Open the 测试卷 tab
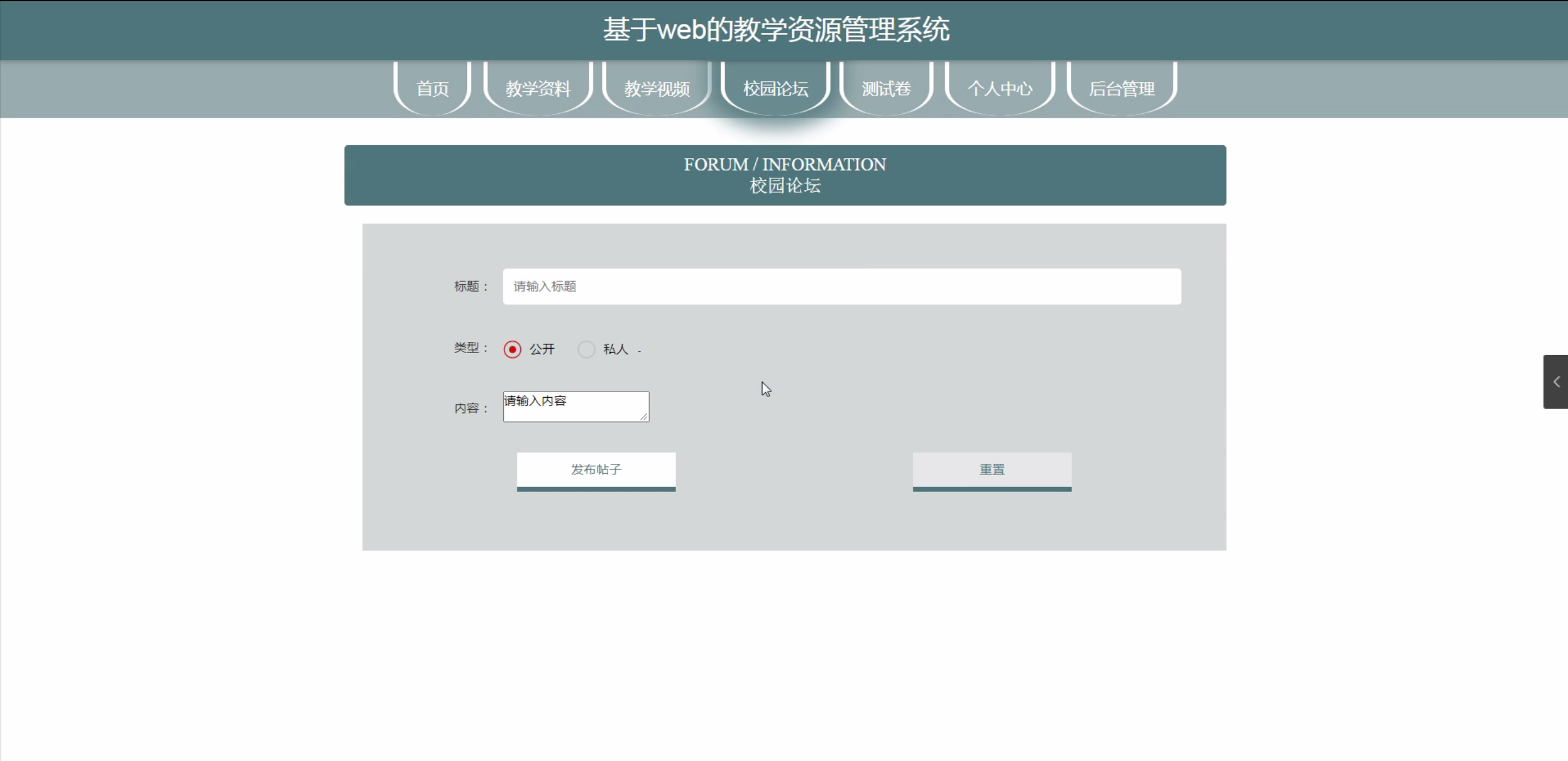Image resolution: width=1568 pixels, height=761 pixels. pyautogui.click(x=886, y=89)
